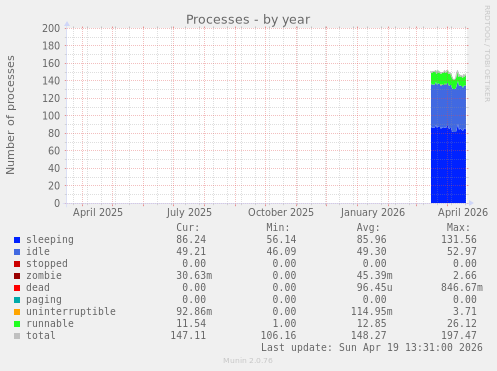Click the idle legend color swatch

click(x=17, y=252)
